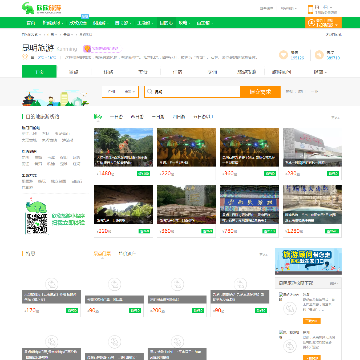Click the orange phone icon in header
The height and width of the screenshot is (360, 360).
(x=310, y=9)
